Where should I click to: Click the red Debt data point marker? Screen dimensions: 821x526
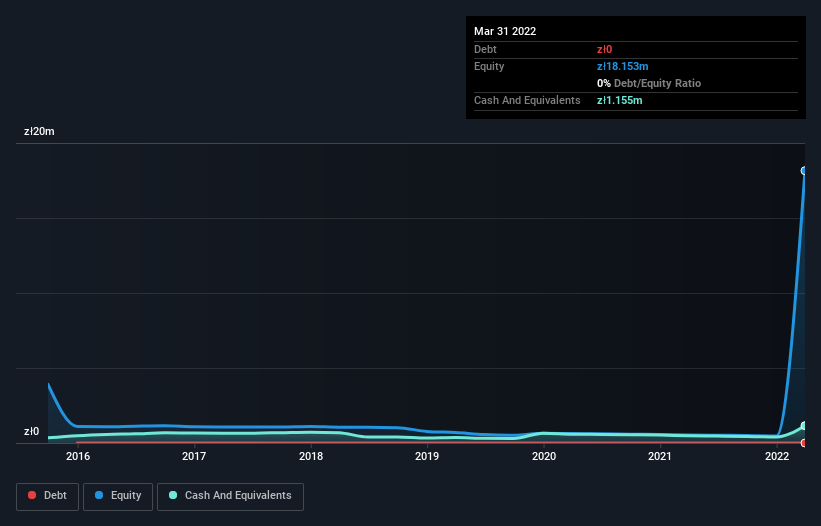804,443
